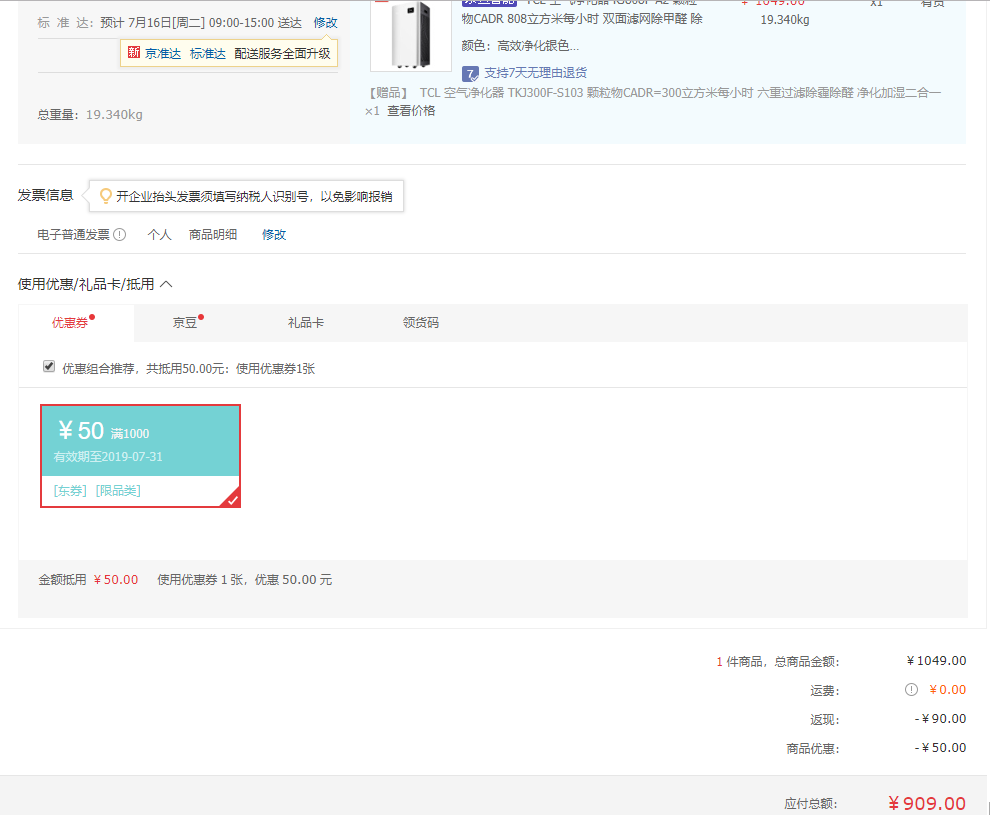The height and width of the screenshot is (815, 990).
Task: Click the [东券] coupon tag
Action: (70, 491)
